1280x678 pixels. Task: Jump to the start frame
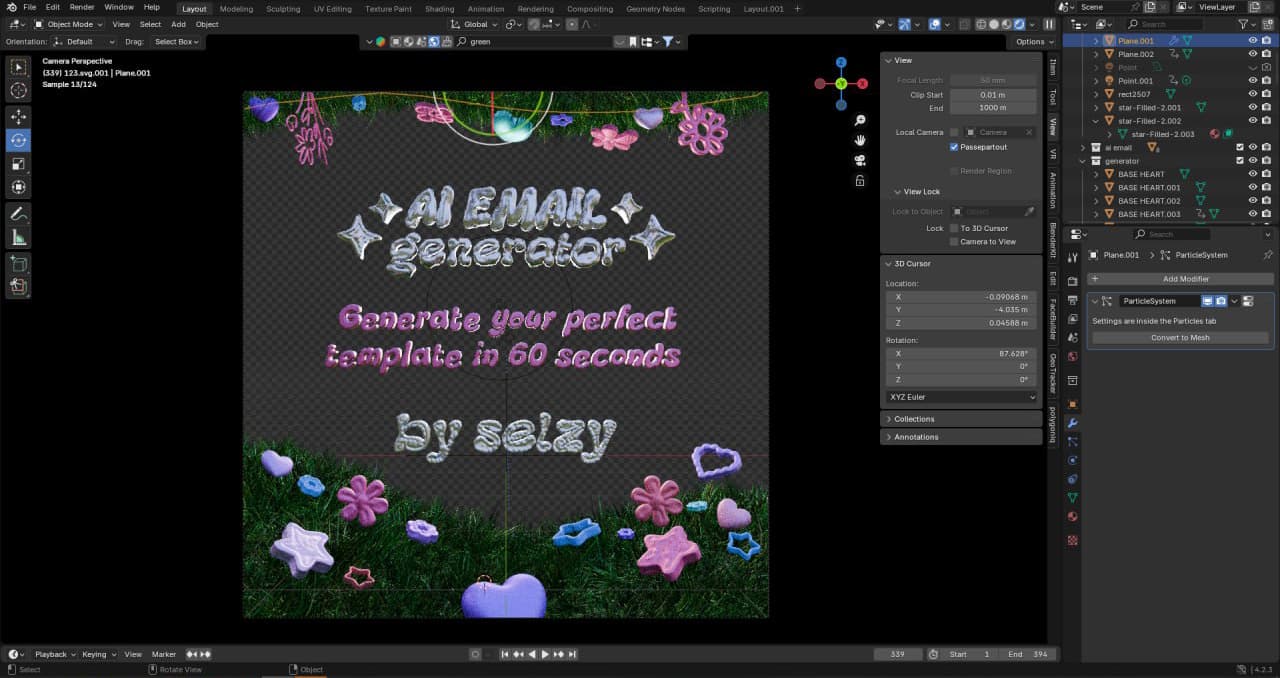(x=505, y=654)
